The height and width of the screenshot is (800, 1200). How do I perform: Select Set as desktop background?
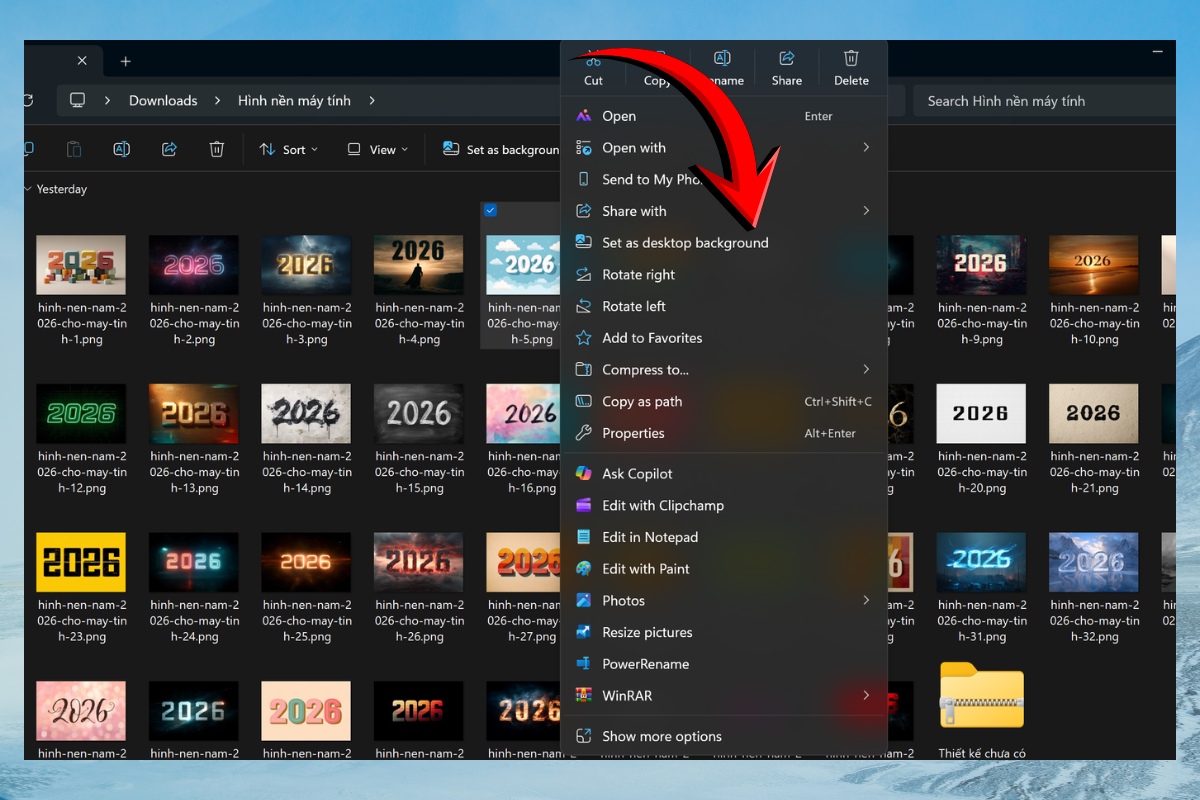[x=685, y=243]
